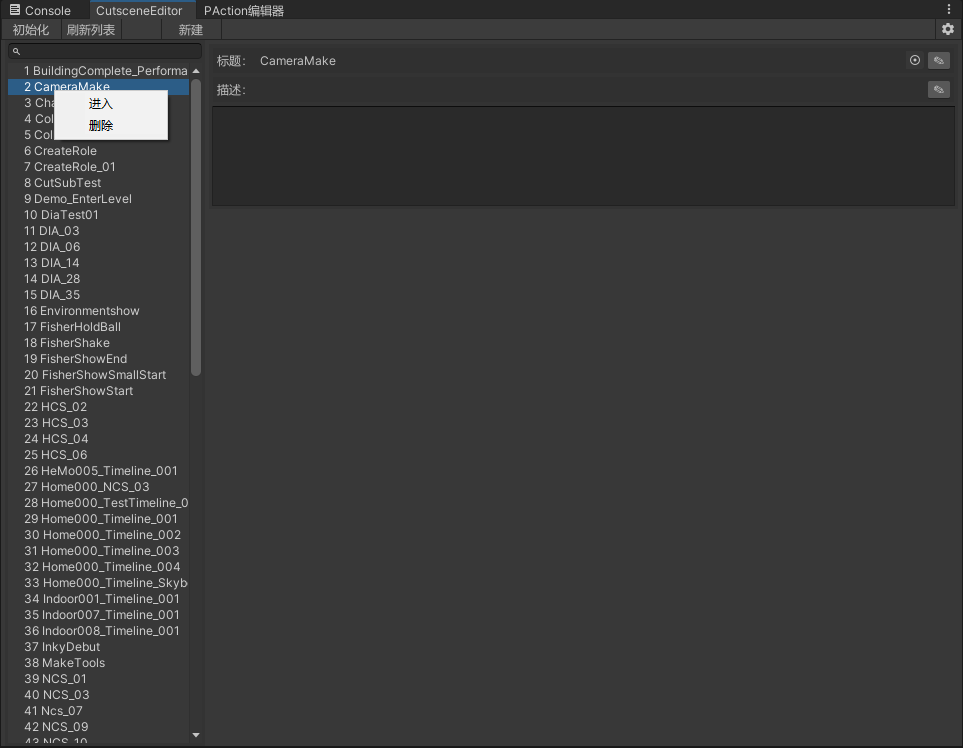Choose 进入 from the context menu
963x748 pixels.
(101, 104)
